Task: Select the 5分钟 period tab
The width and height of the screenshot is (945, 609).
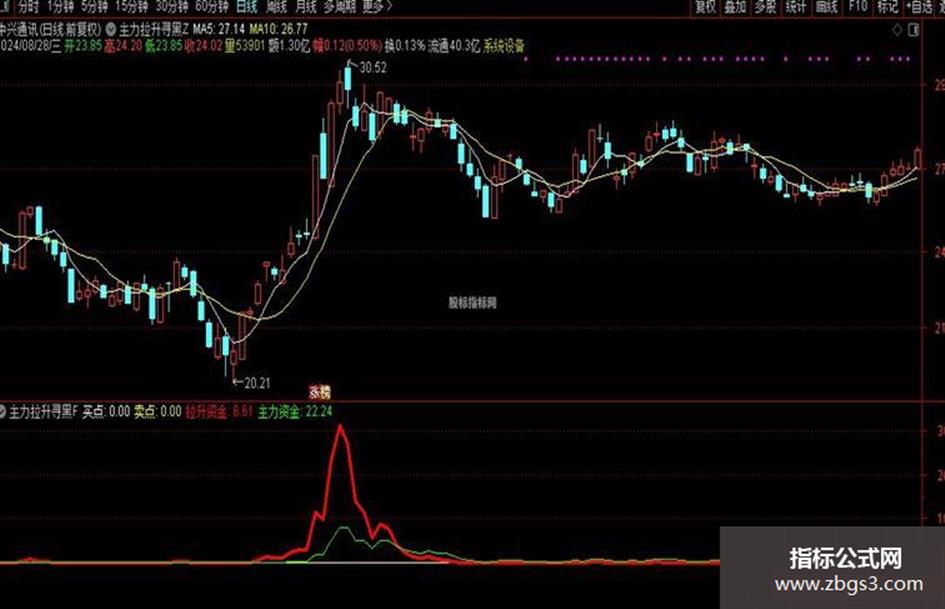Action: [x=94, y=7]
